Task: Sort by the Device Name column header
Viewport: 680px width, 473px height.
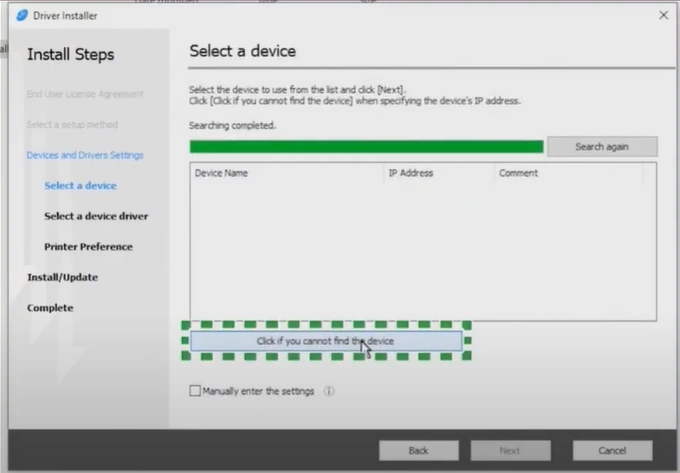Action: (x=286, y=173)
